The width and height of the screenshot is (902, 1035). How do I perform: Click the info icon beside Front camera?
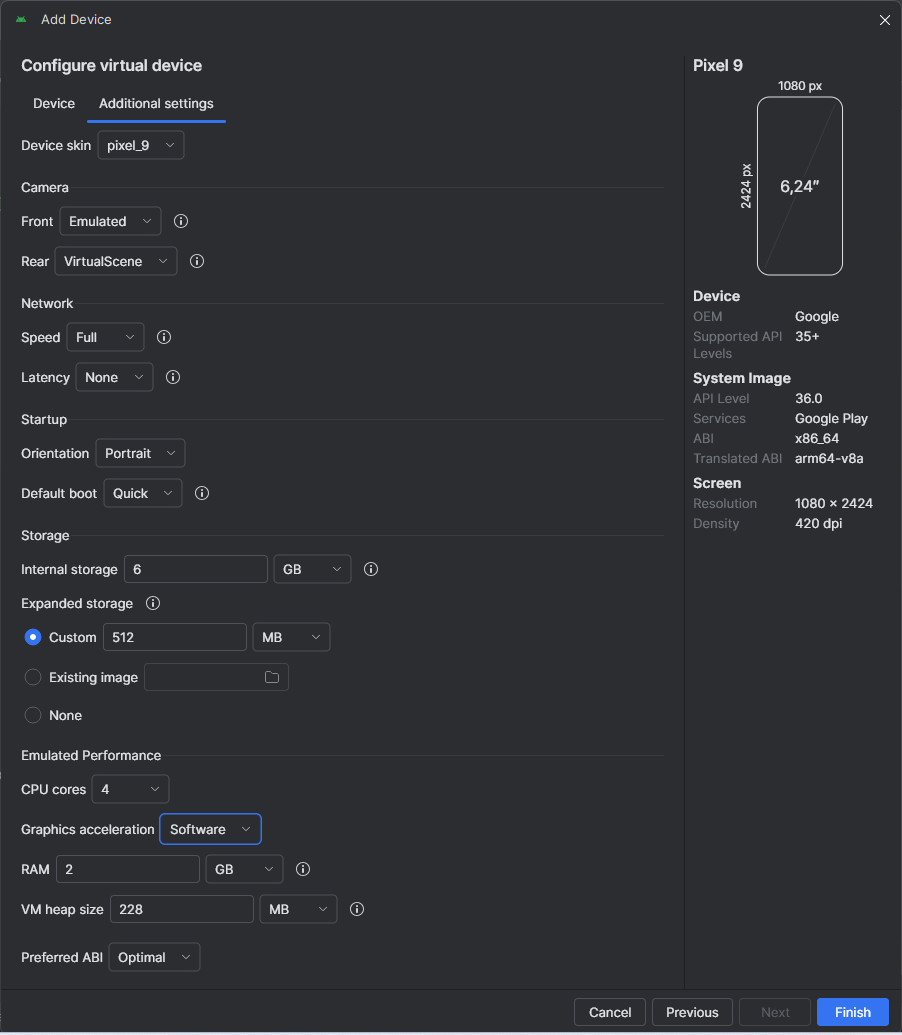pos(181,221)
